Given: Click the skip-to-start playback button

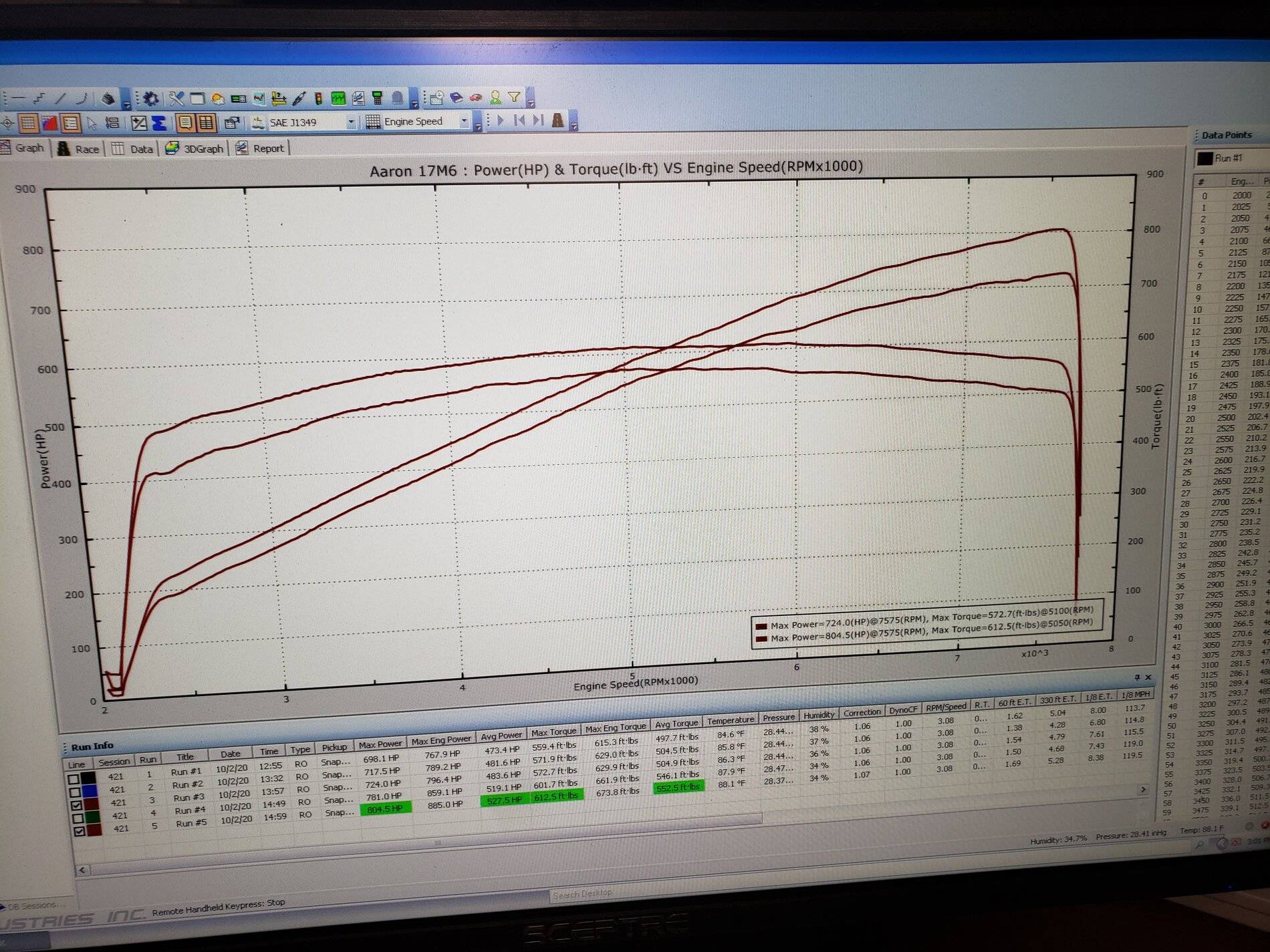Looking at the screenshot, I should click(519, 120).
